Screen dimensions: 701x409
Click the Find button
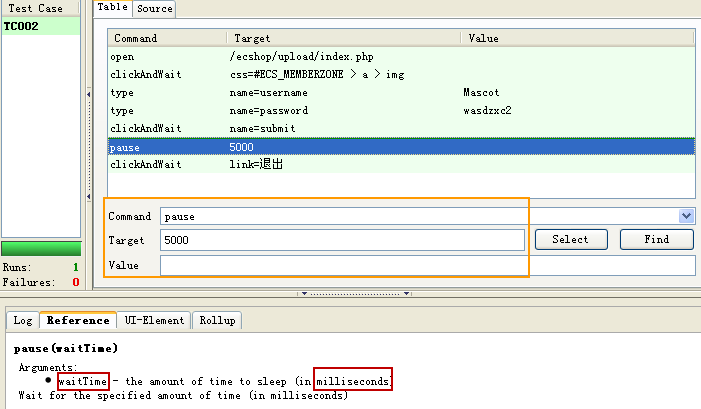(x=657, y=240)
